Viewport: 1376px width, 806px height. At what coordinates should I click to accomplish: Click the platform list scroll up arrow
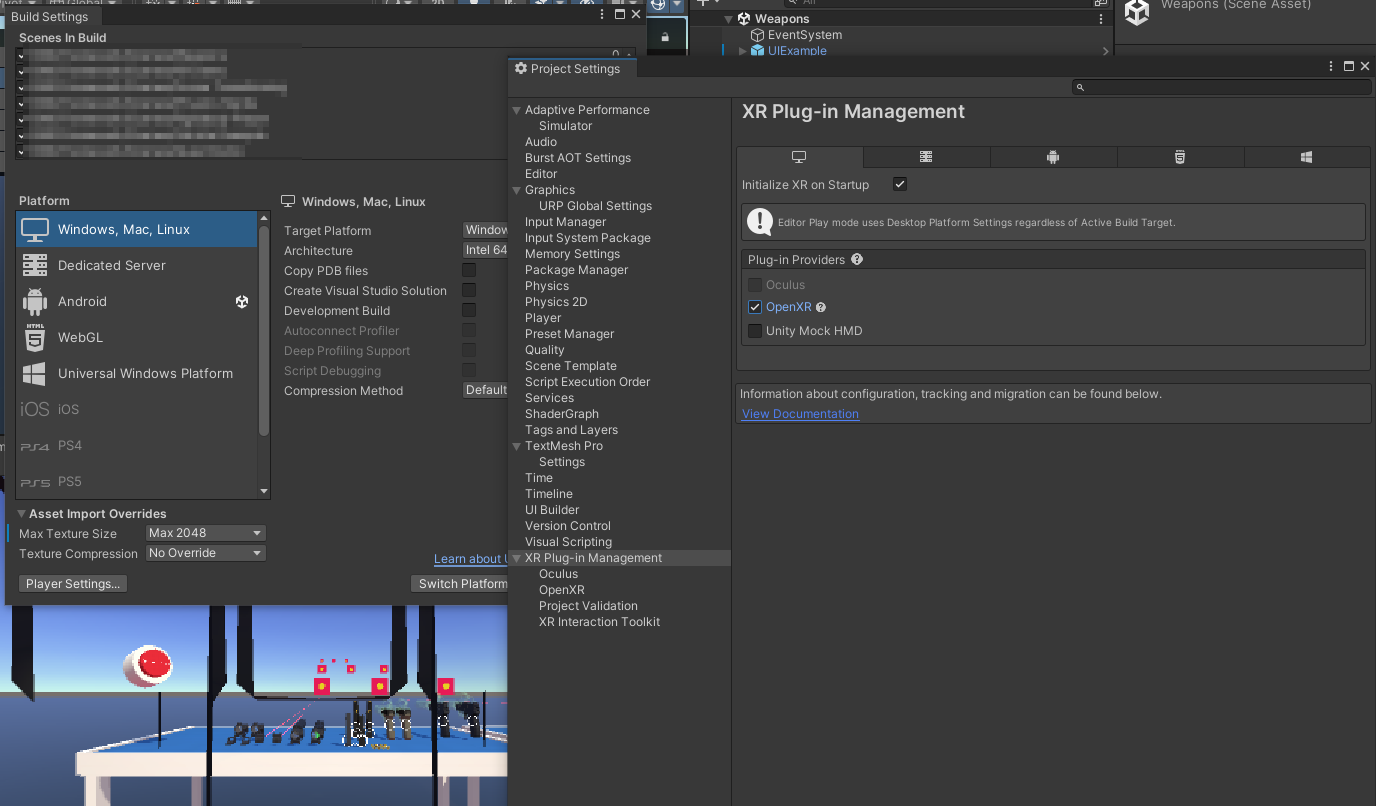[264, 217]
